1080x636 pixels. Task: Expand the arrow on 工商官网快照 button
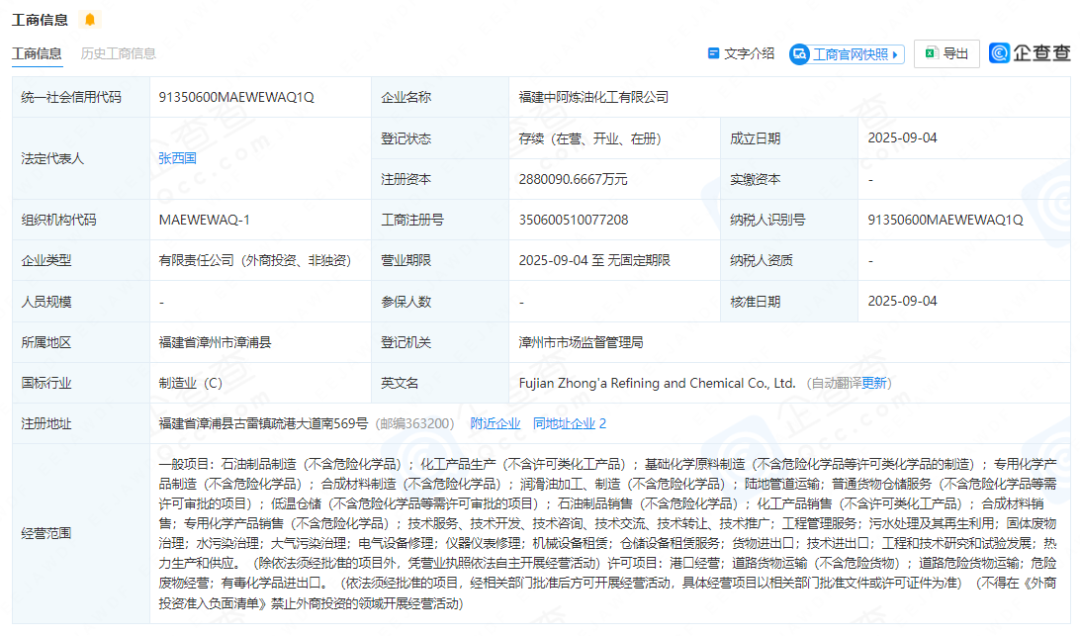[x=893, y=54]
